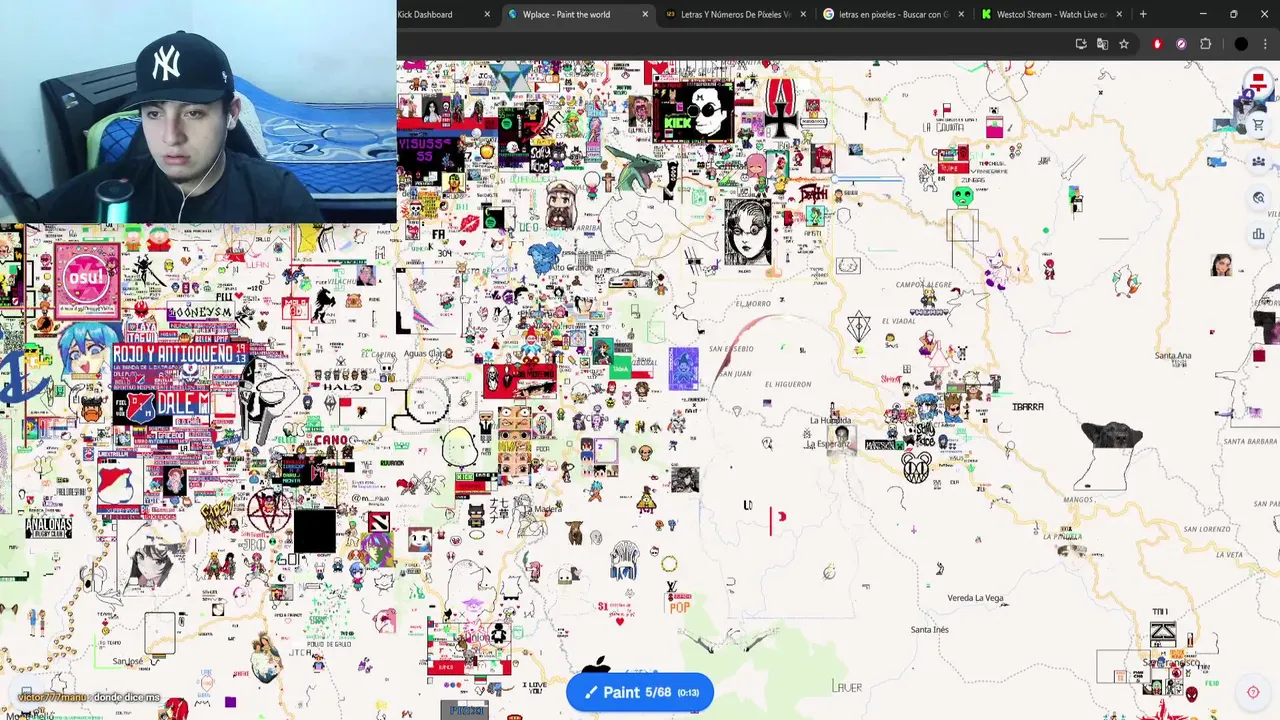Close the Kick Dashboard tab
The width and height of the screenshot is (1280, 720).
[x=487, y=14]
